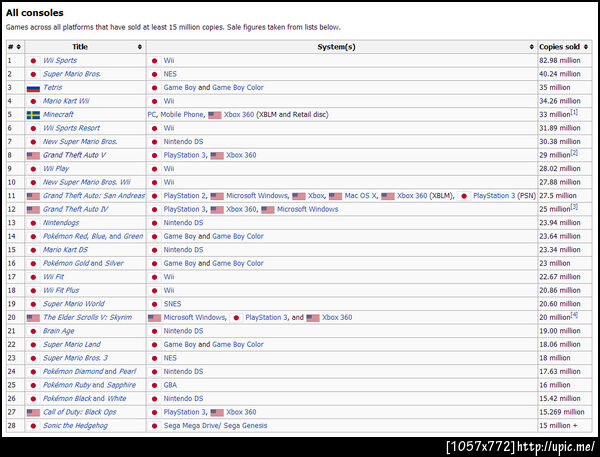Open The Elder Scrolls V: Skyrim link

88,317
